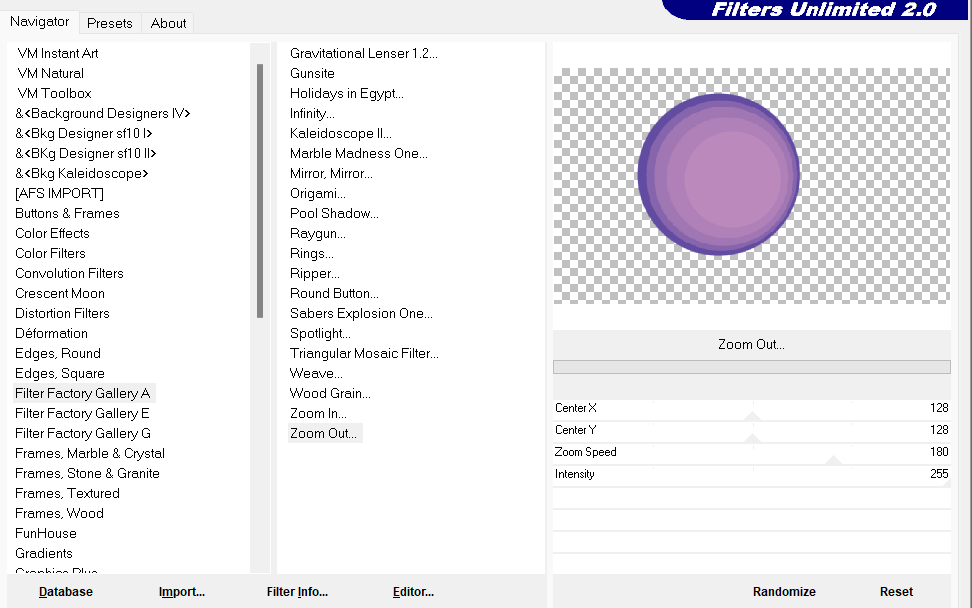The height and width of the screenshot is (608, 972).
Task: Select the Navigator tab
Action: (x=40, y=21)
